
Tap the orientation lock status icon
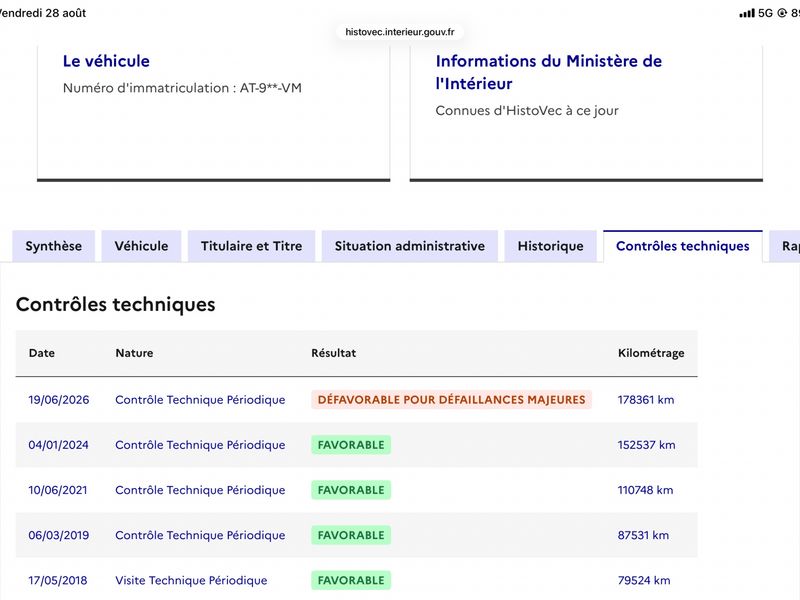tap(782, 13)
